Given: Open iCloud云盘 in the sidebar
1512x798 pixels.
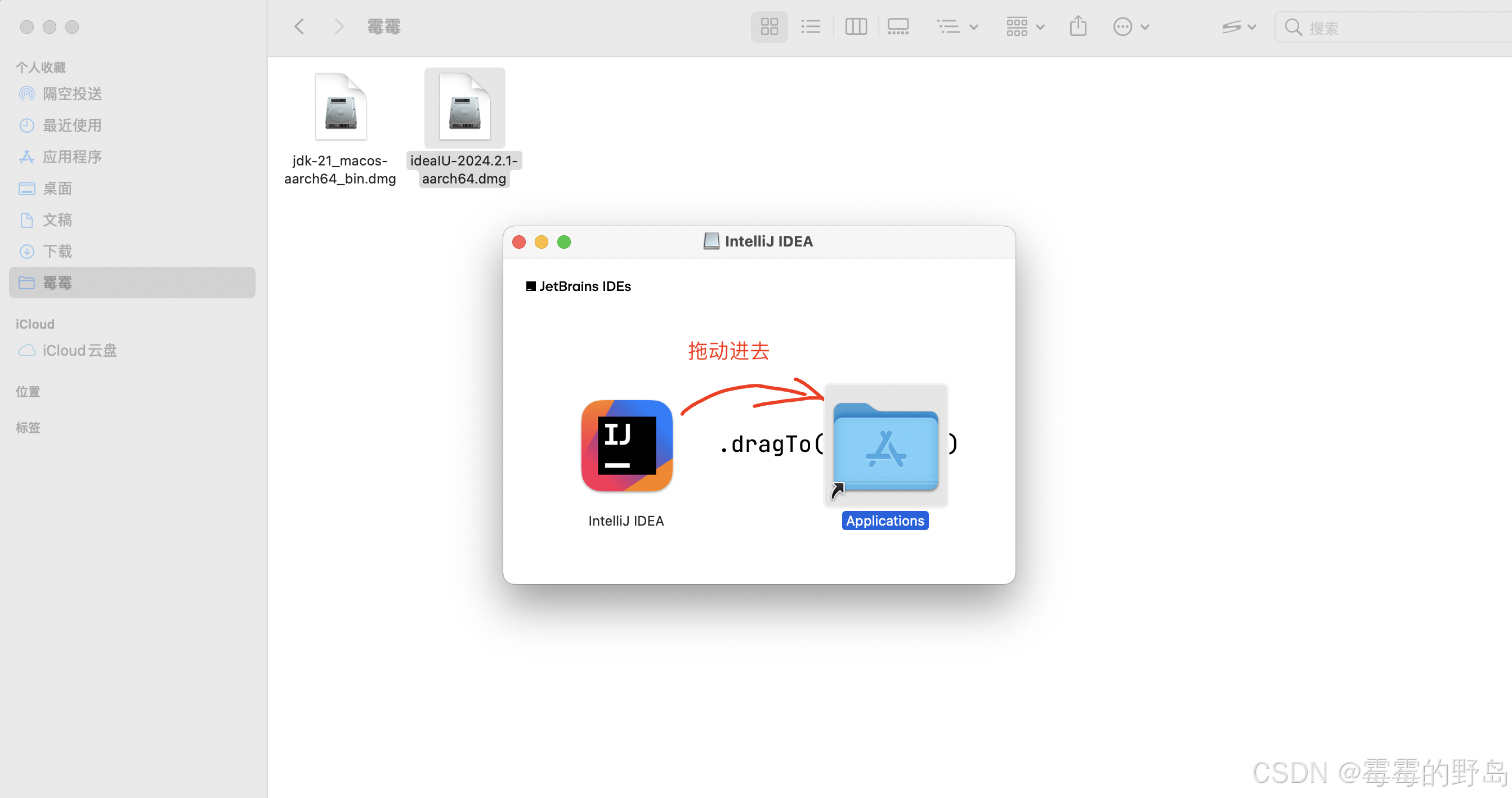Looking at the screenshot, I should click(x=79, y=350).
